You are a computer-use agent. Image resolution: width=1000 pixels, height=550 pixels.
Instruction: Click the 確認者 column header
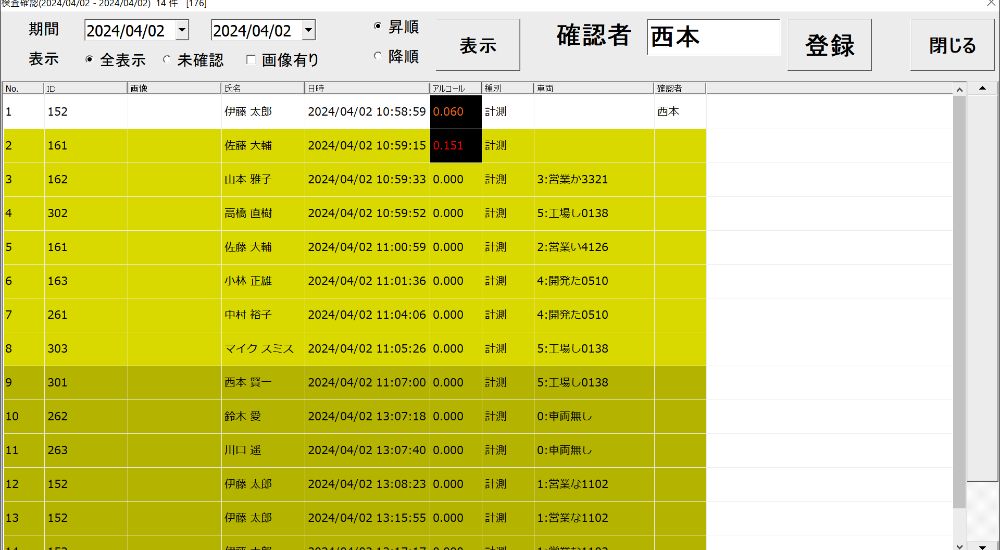tap(680, 89)
